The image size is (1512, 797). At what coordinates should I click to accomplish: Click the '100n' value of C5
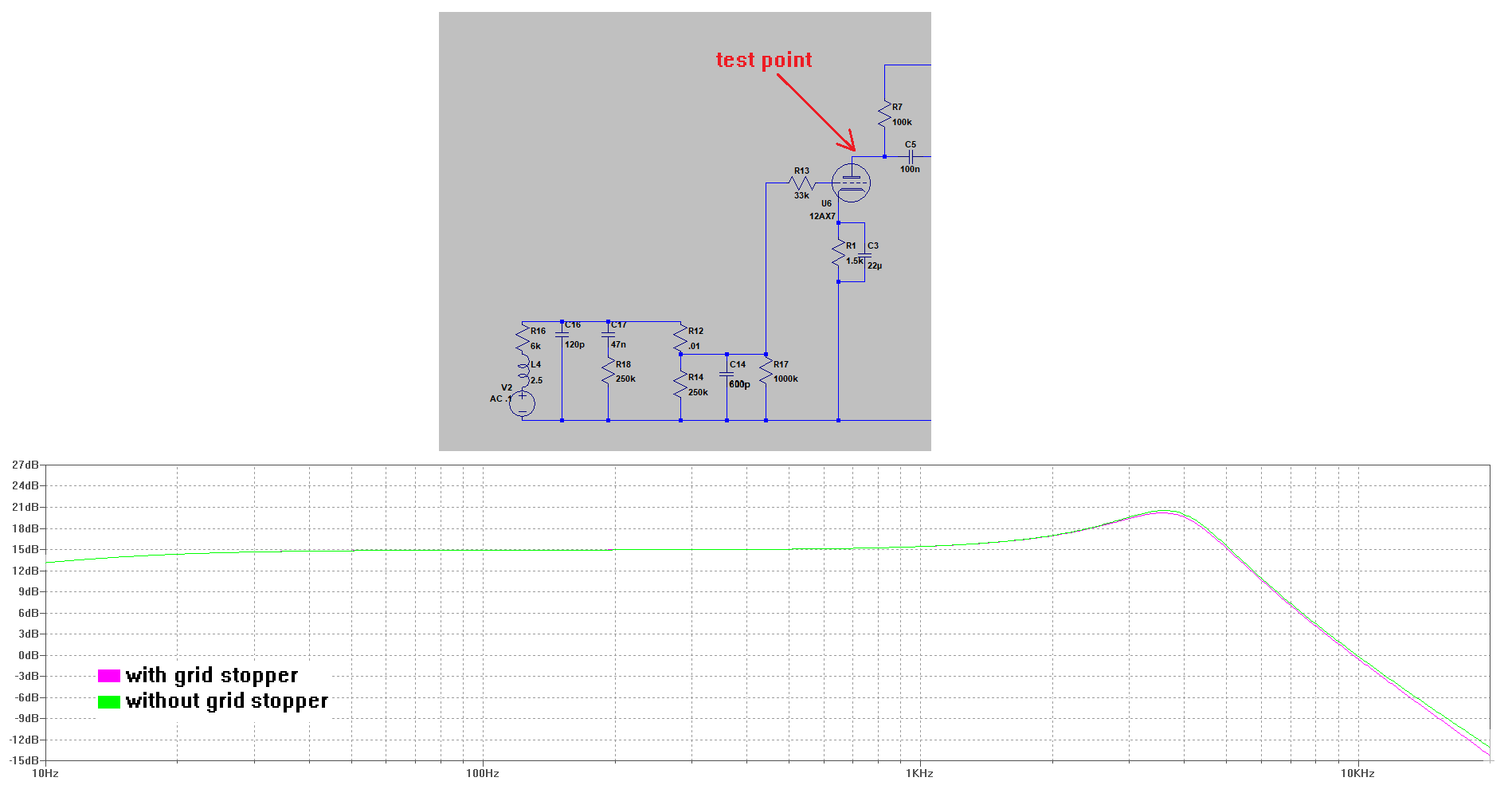pos(910,169)
